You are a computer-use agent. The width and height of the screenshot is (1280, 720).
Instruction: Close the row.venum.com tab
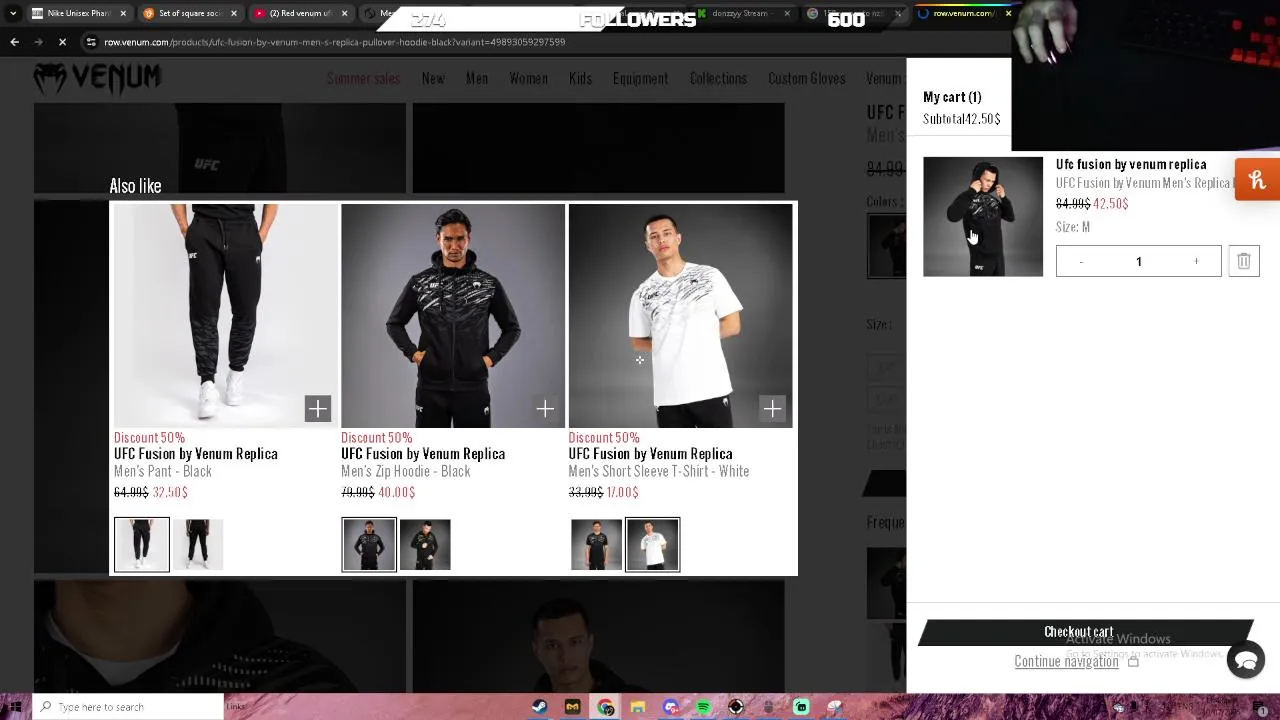pyautogui.click(x=1008, y=13)
